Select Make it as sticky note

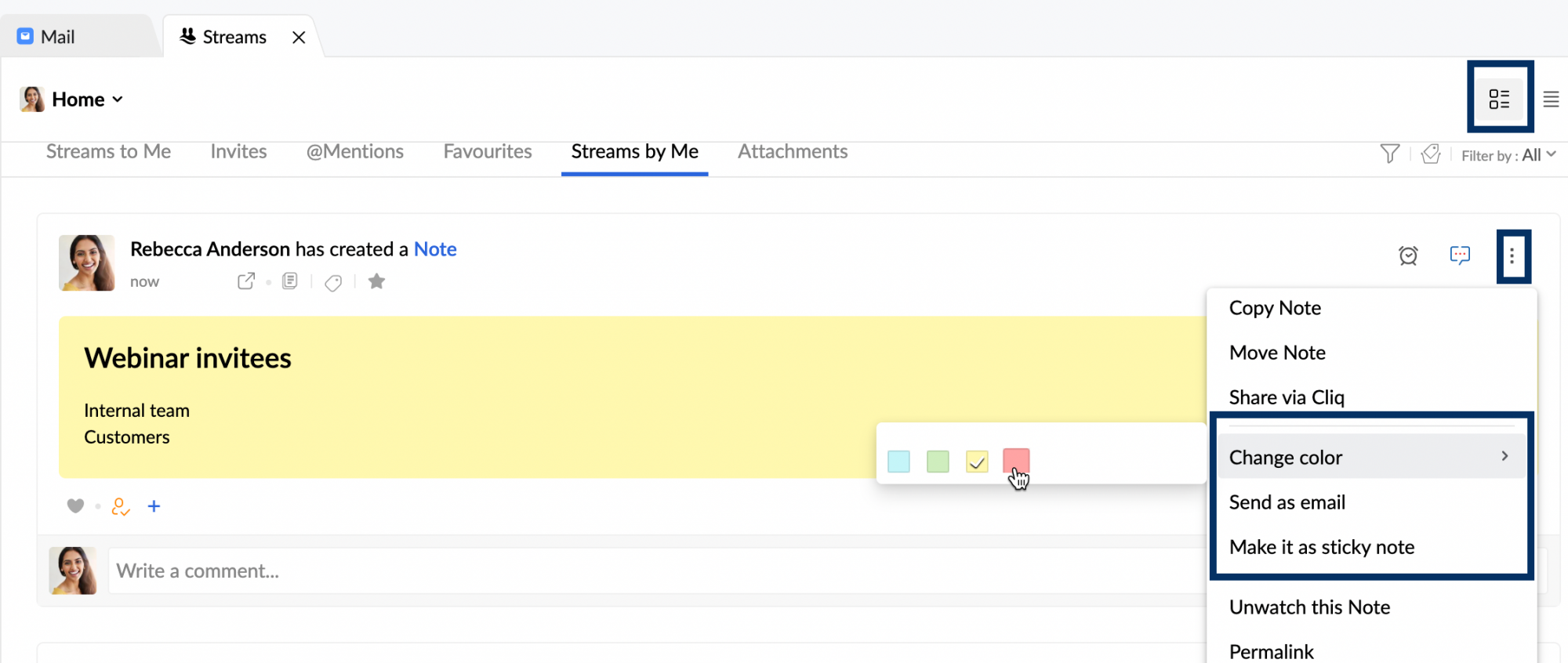(1322, 547)
